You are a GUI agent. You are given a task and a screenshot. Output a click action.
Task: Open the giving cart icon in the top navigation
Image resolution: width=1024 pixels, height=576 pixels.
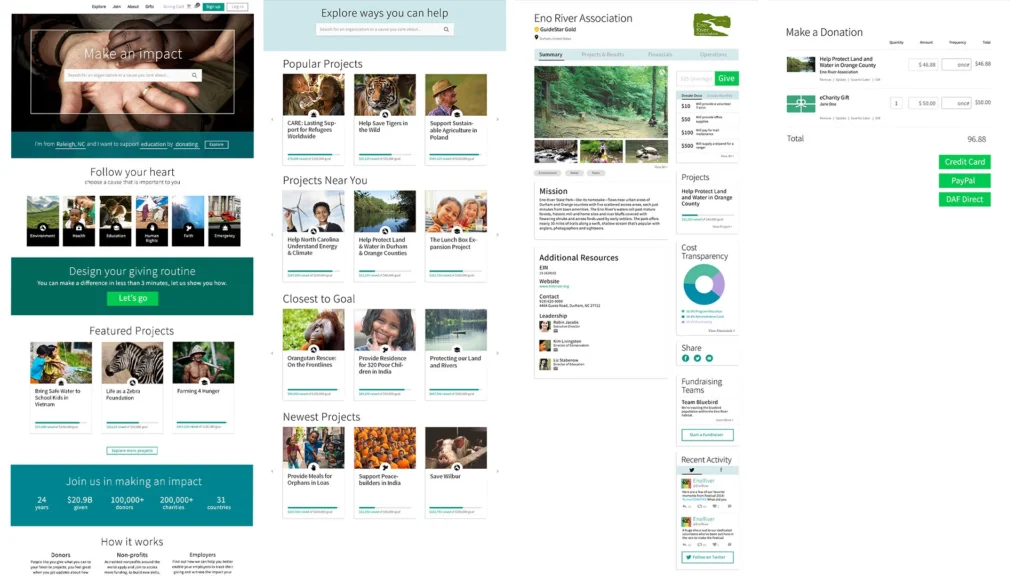(189, 7)
